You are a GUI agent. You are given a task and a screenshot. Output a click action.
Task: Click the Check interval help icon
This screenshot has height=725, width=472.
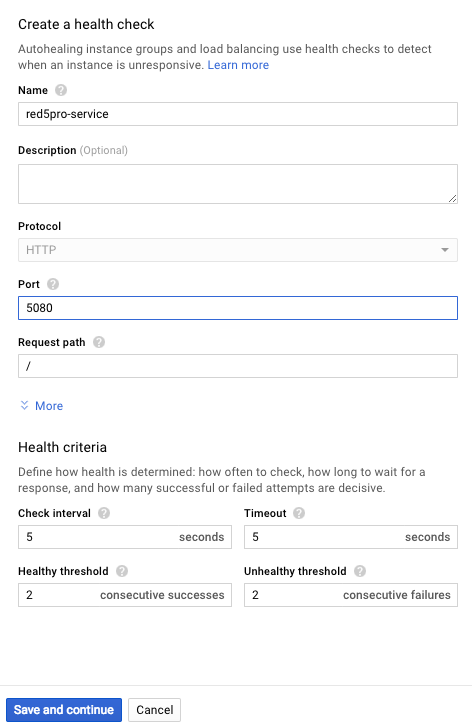tap(104, 513)
